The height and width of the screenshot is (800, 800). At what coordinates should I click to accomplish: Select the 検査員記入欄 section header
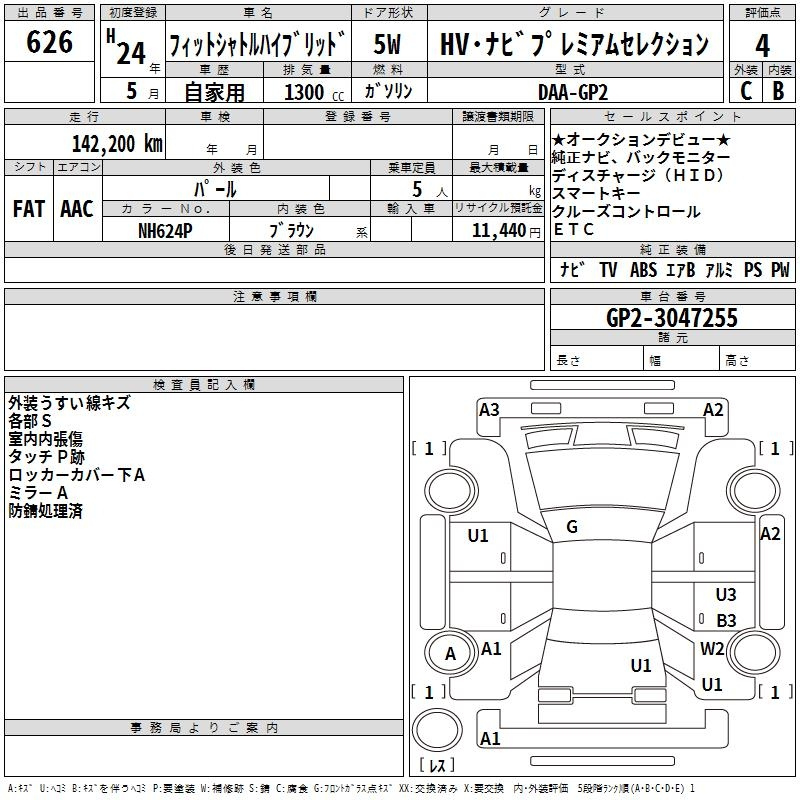tap(204, 385)
